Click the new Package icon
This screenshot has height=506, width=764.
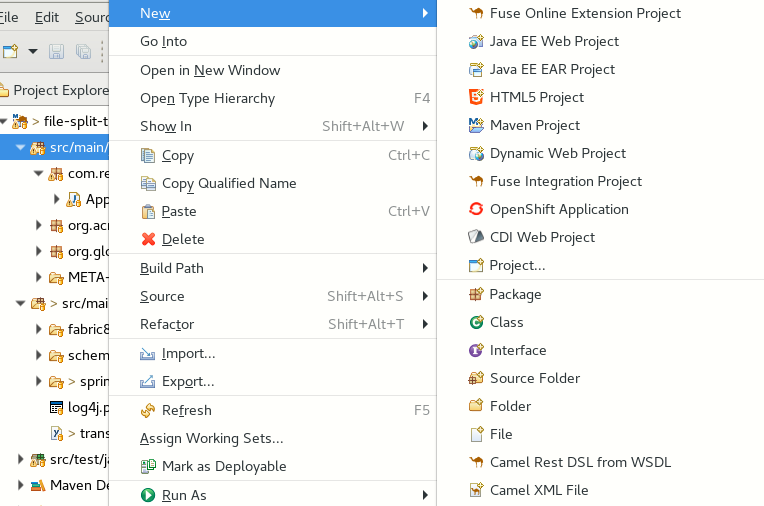pos(476,294)
